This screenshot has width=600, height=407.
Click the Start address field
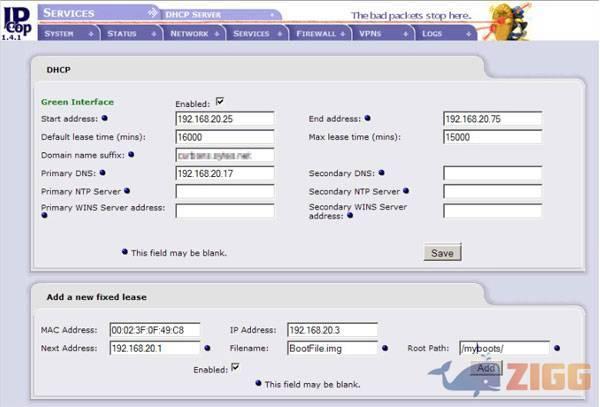click(225, 119)
